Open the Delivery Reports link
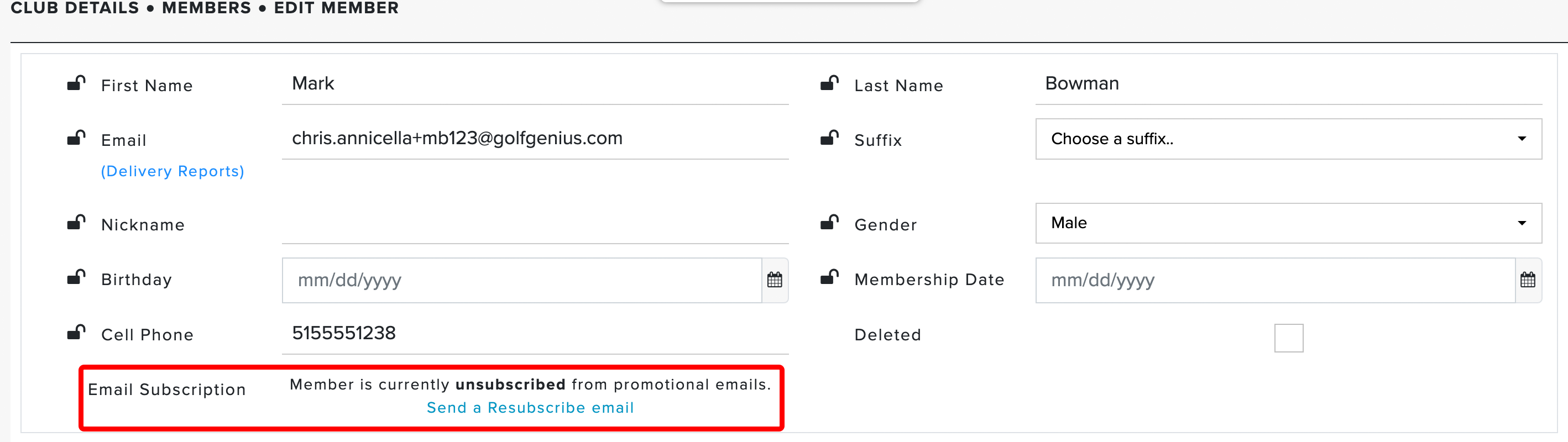The height and width of the screenshot is (442, 1568). [x=173, y=171]
